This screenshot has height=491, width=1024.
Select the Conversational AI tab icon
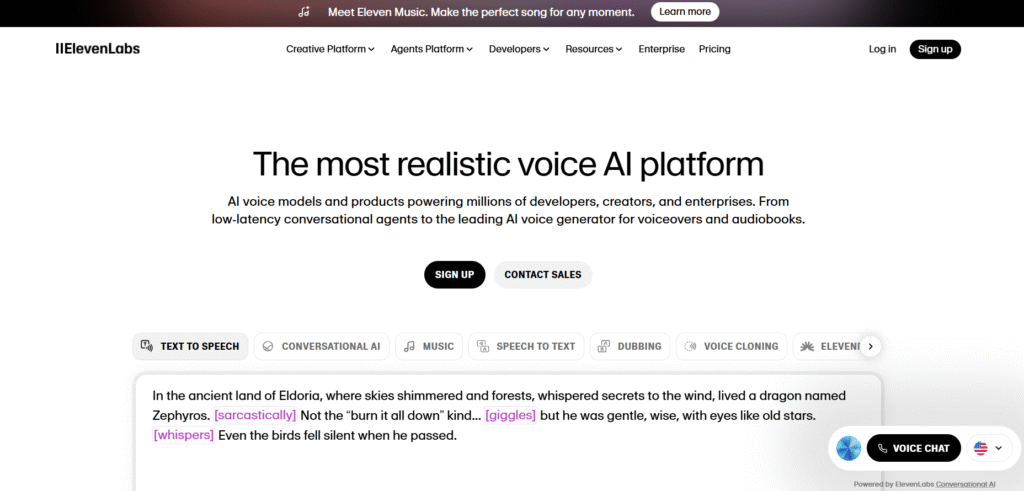point(268,346)
